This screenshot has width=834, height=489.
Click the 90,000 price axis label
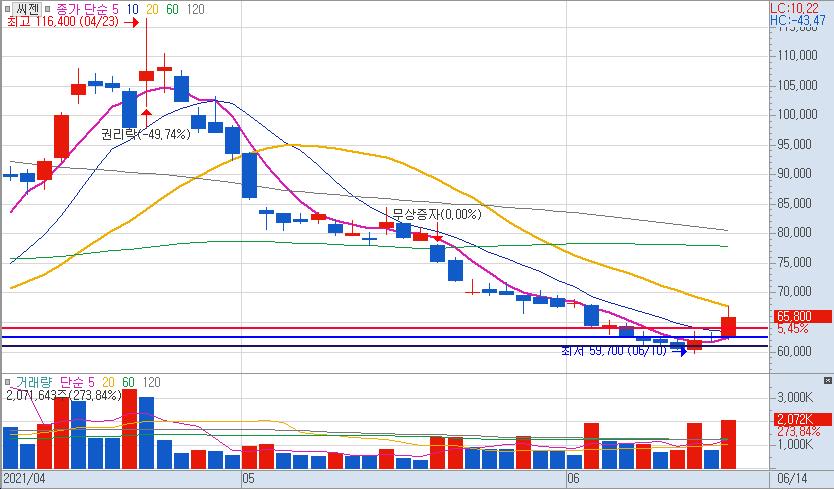tap(795, 173)
